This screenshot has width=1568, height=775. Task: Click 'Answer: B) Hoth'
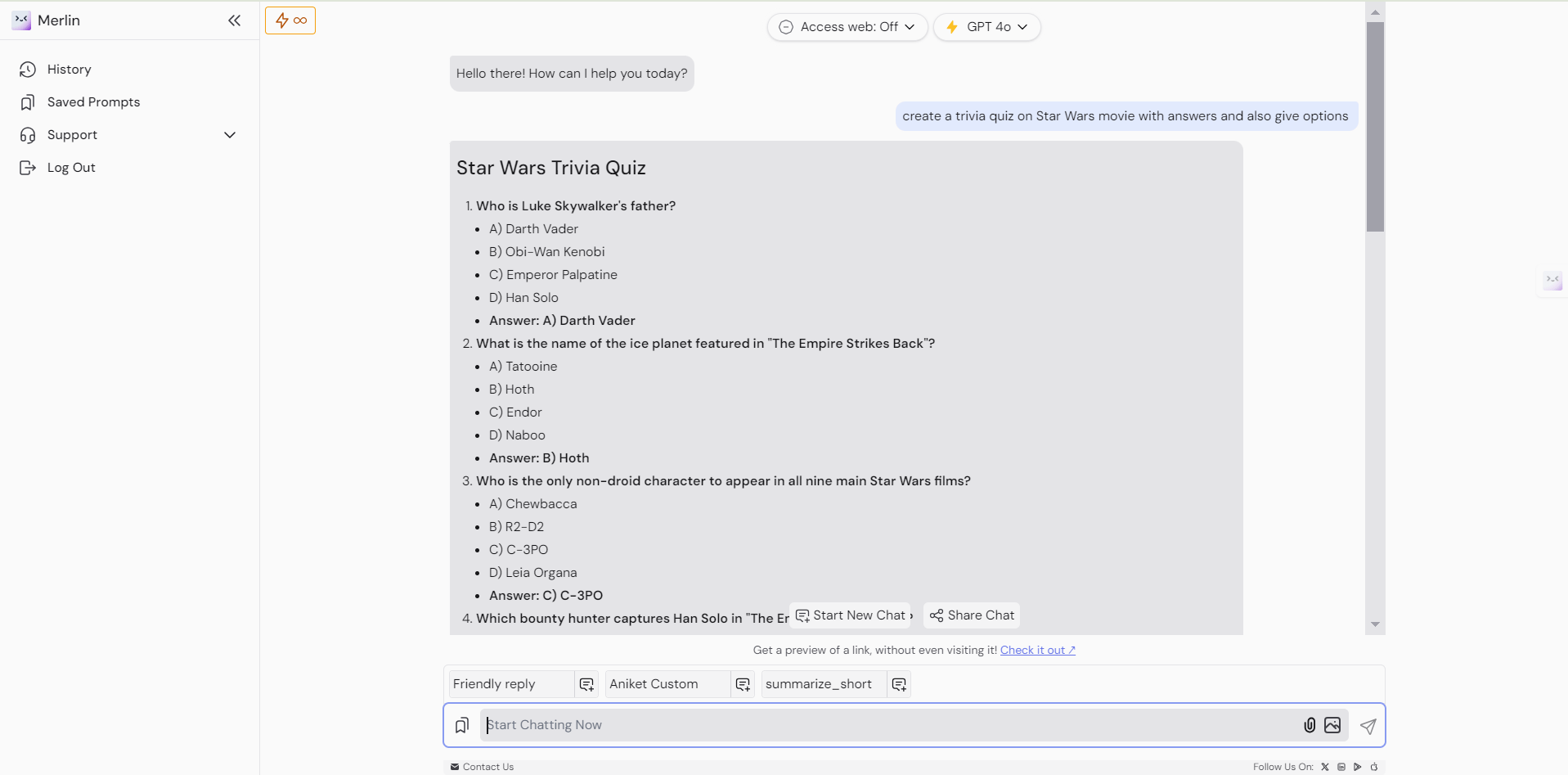[x=539, y=458]
